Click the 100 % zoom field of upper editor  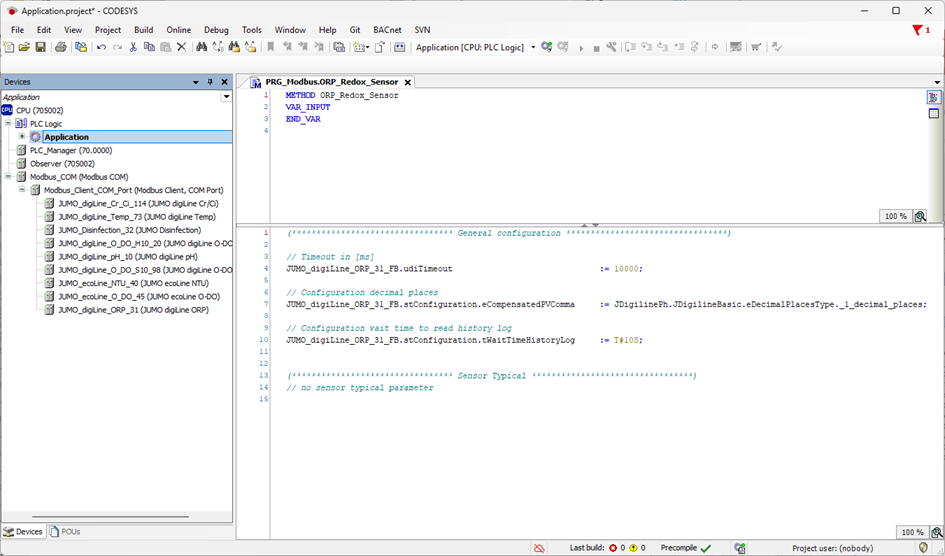point(896,216)
